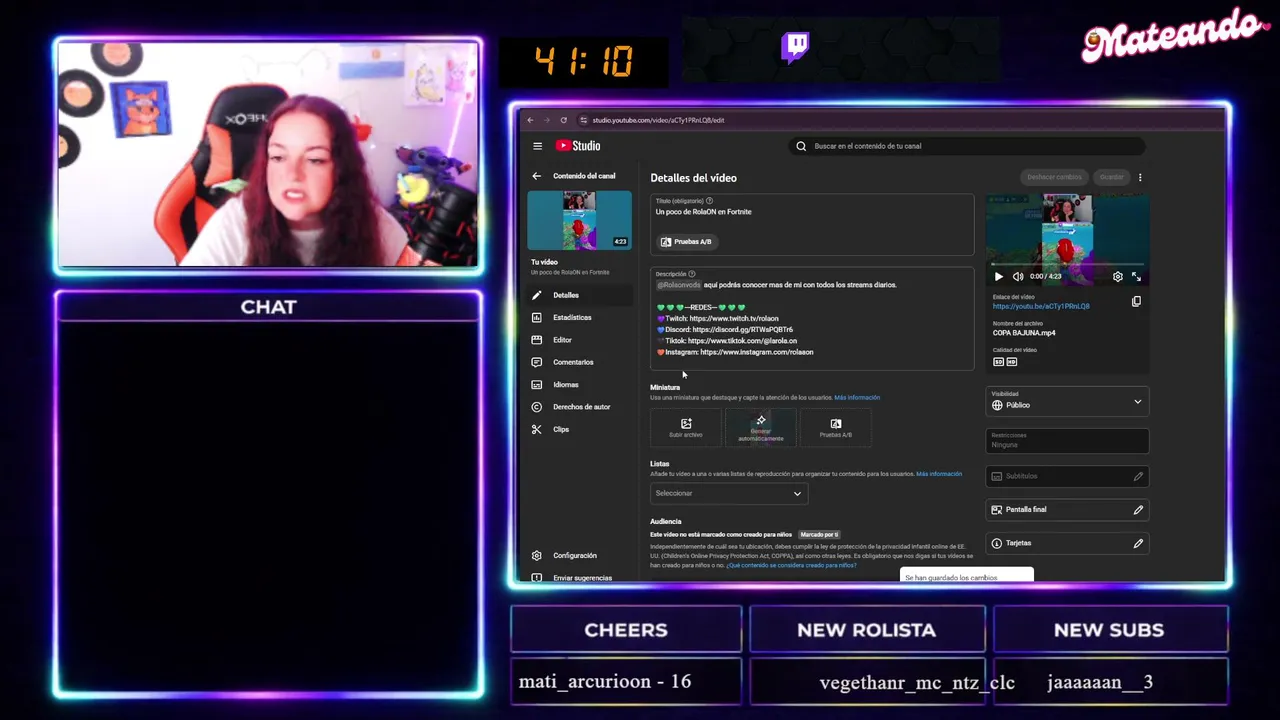Open the Derechos de autor sidebar section
Viewport: 1280px width, 720px height.
click(580, 407)
